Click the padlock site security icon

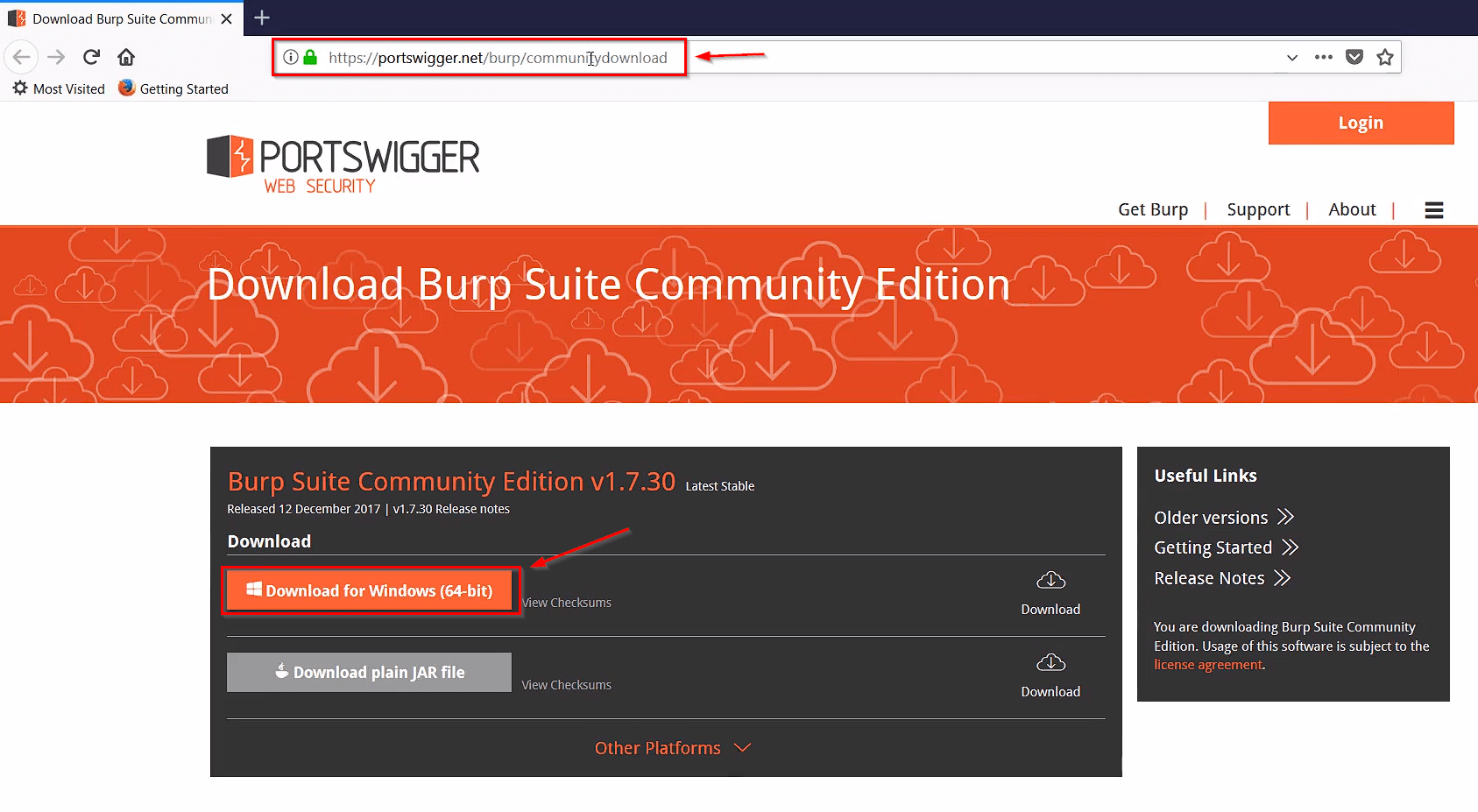(x=310, y=58)
